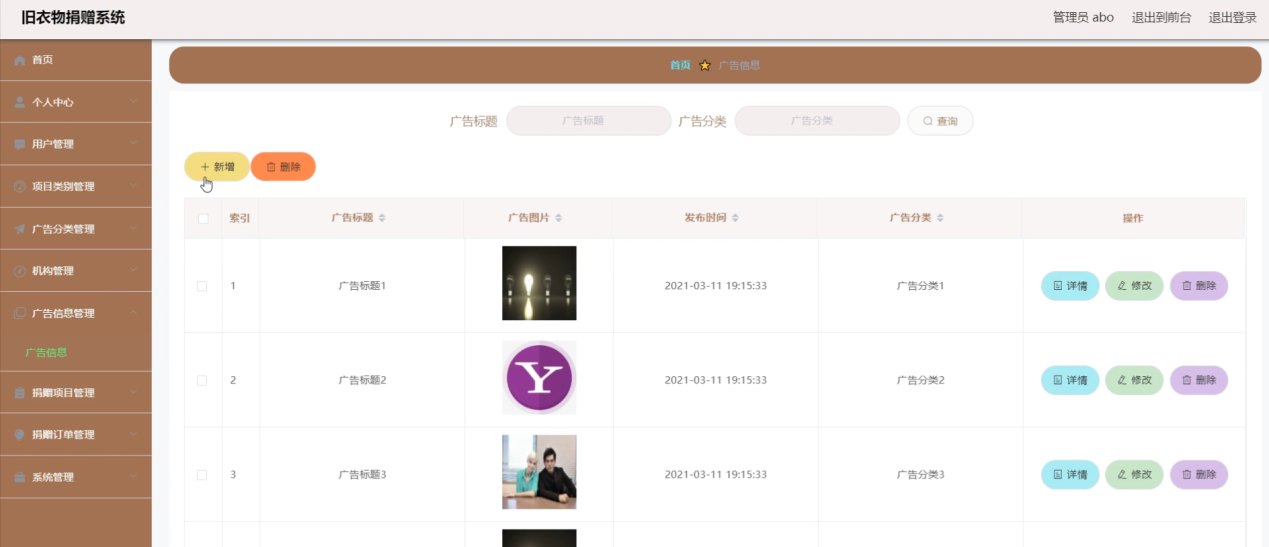Click 退出登录 link in header
This screenshot has width=1269, height=547.
click(1232, 17)
